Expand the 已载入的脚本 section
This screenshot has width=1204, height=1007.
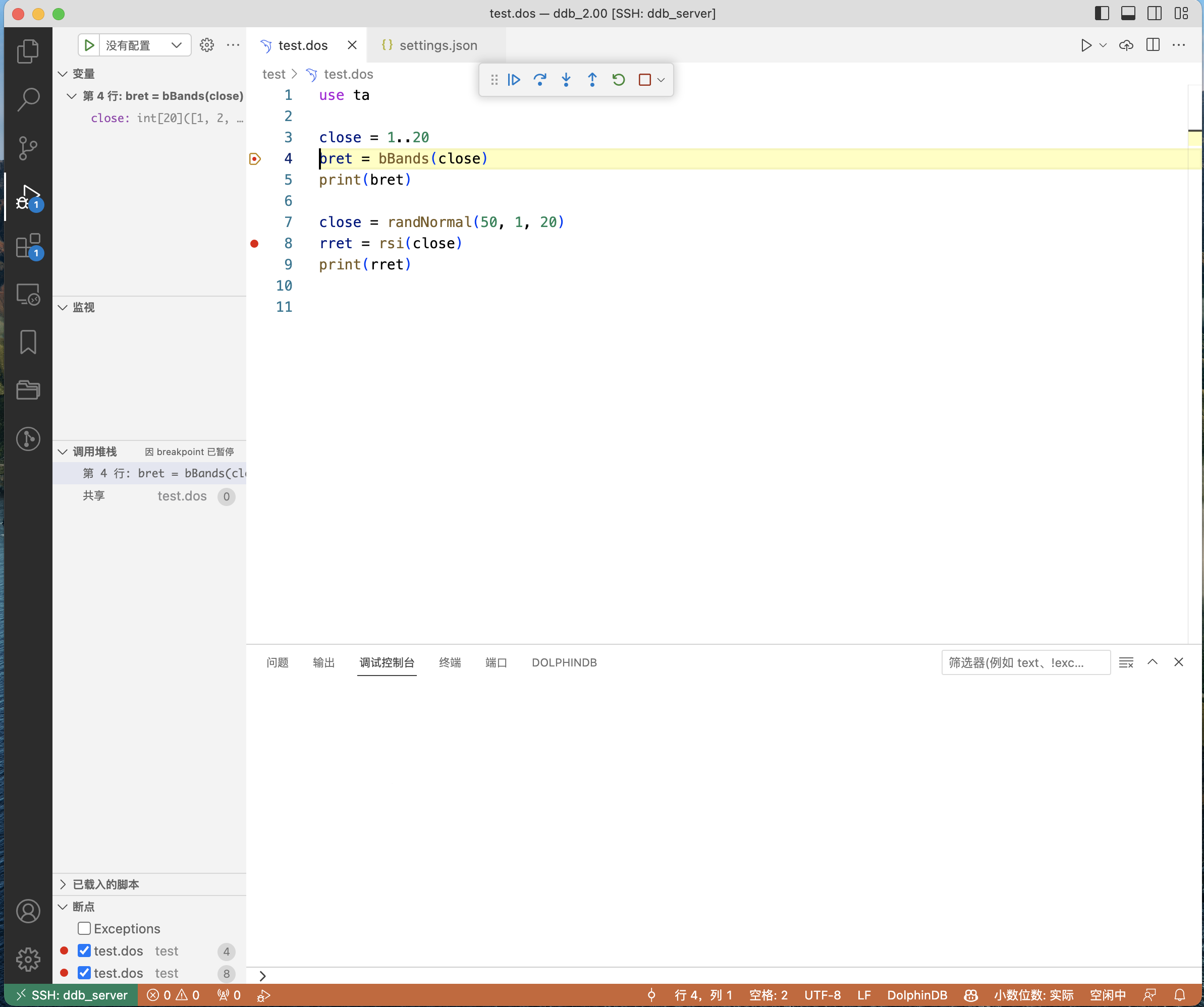(x=105, y=884)
